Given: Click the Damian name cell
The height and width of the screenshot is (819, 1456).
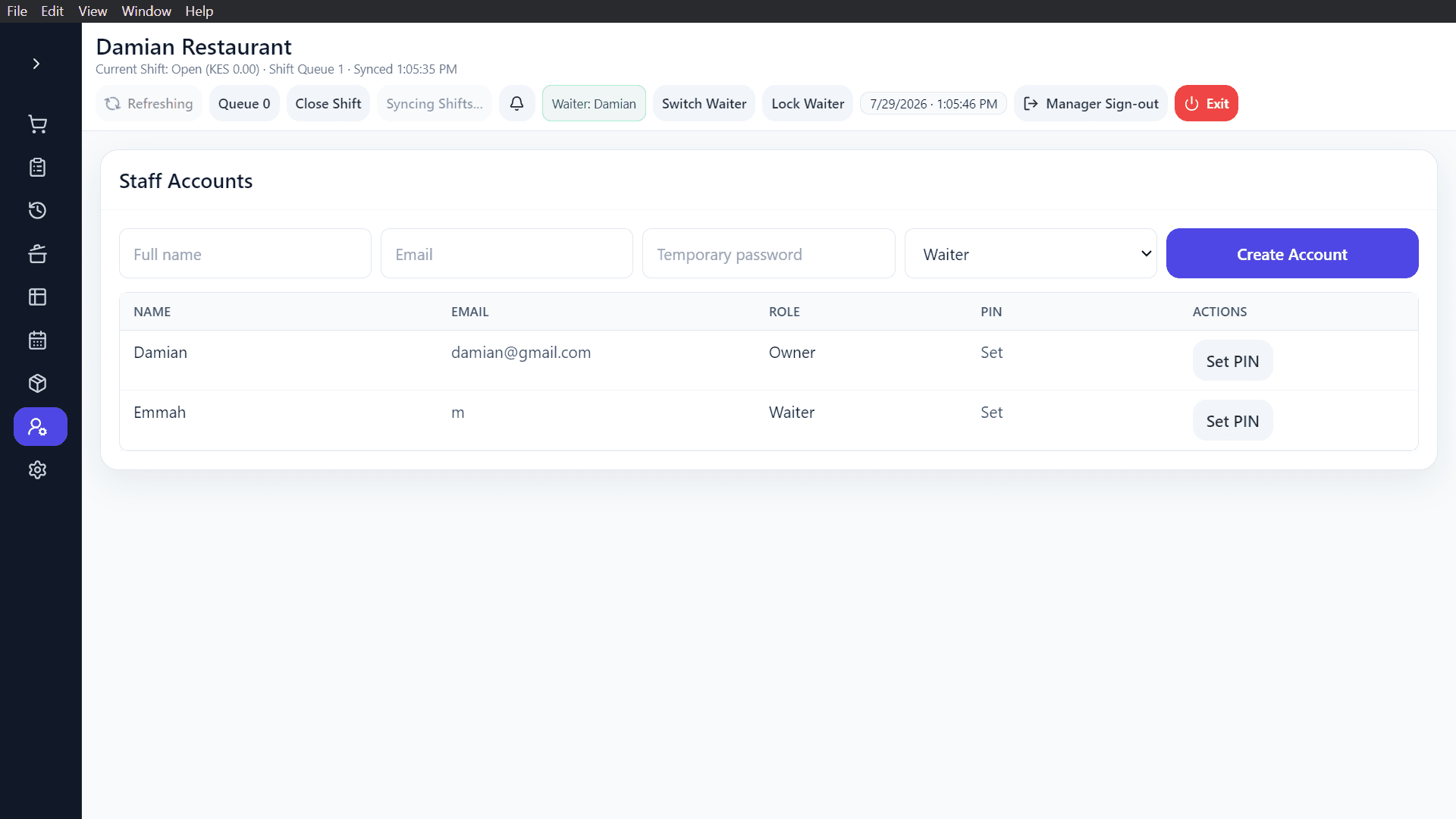Looking at the screenshot, I should (x=160, y=353).
